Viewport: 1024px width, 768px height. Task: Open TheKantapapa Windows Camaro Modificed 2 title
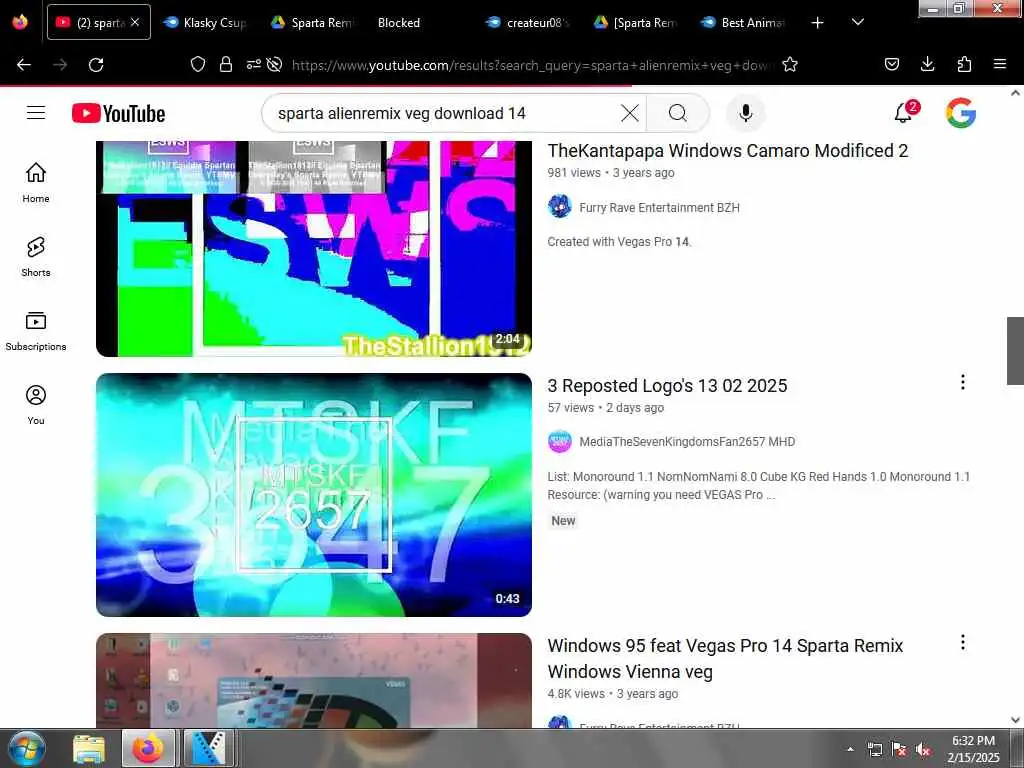pyautogui.click(x=728, y=151)
